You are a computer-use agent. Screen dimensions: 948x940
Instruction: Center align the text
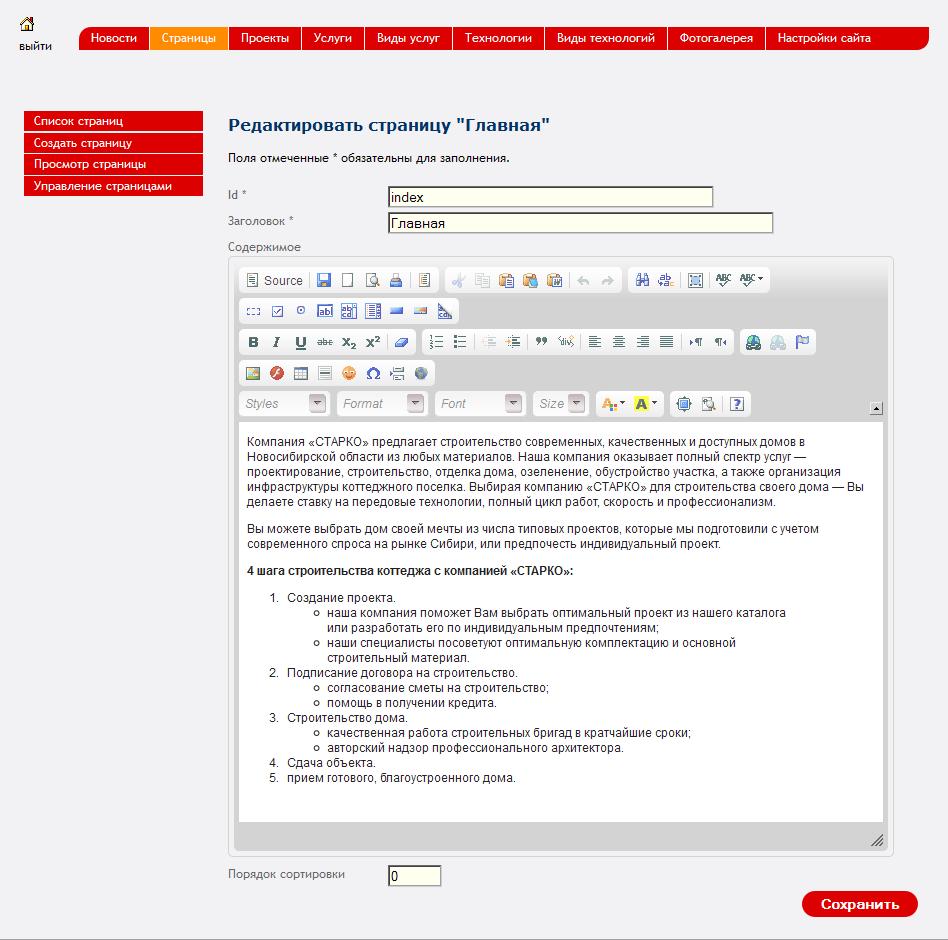tap(618, 342)
